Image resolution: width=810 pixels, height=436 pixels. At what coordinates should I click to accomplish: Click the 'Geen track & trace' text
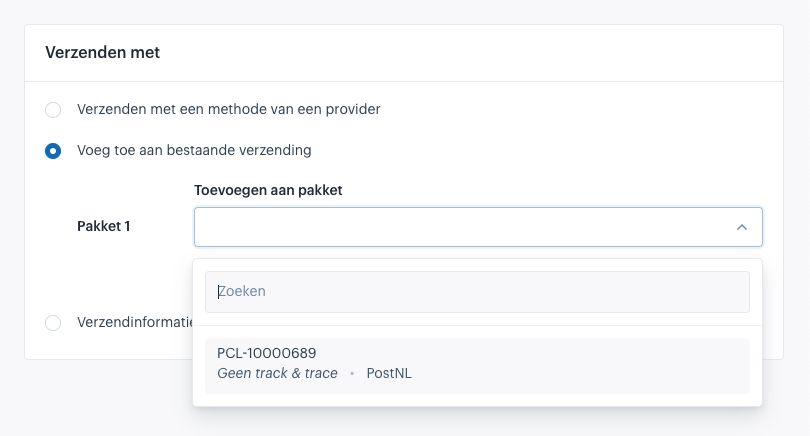click(x=276, y=374)
